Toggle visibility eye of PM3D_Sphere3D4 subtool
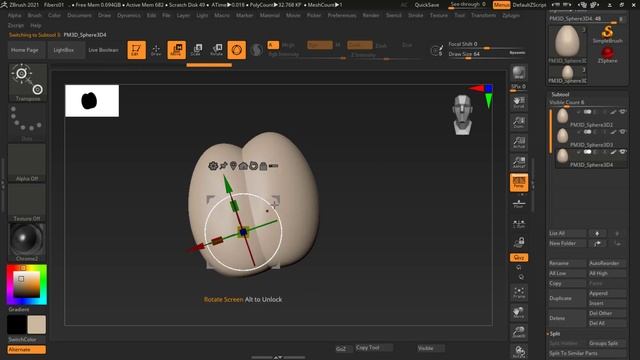Screen dimensions: 640x360 [x=622, y=152]
